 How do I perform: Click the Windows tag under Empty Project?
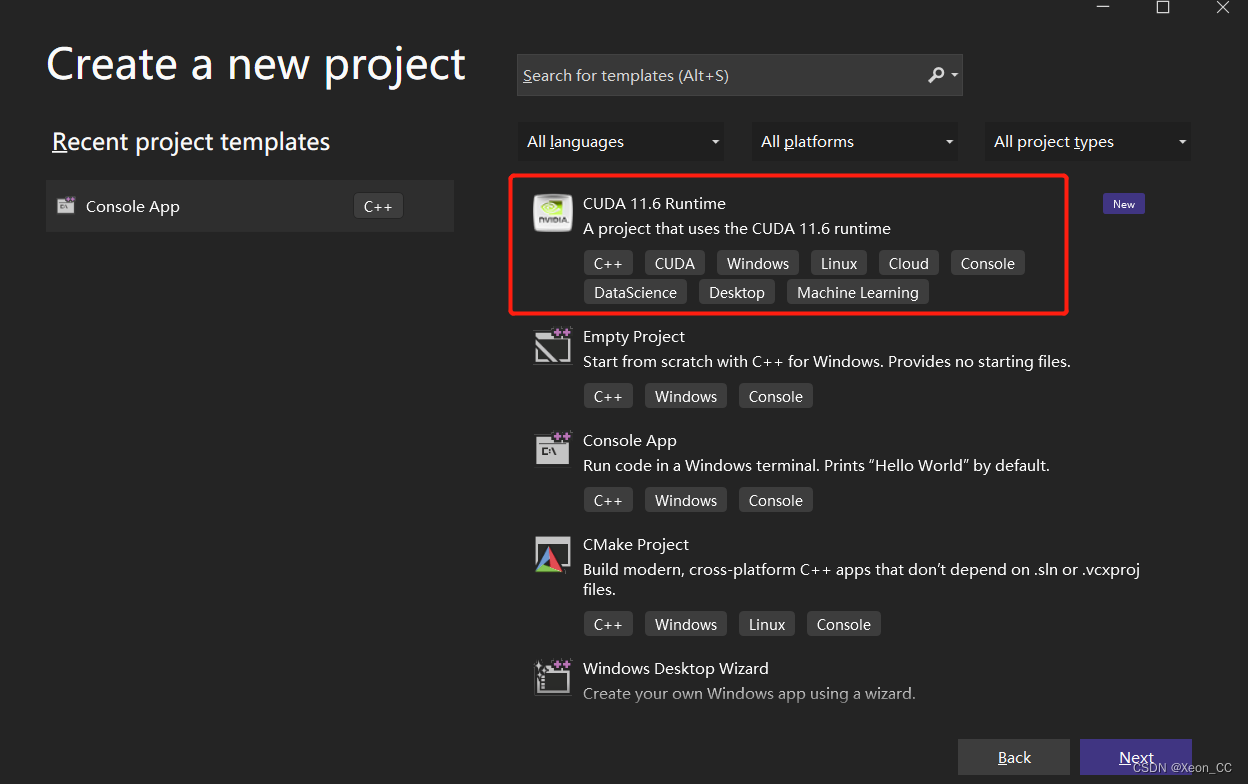[686, 396]
